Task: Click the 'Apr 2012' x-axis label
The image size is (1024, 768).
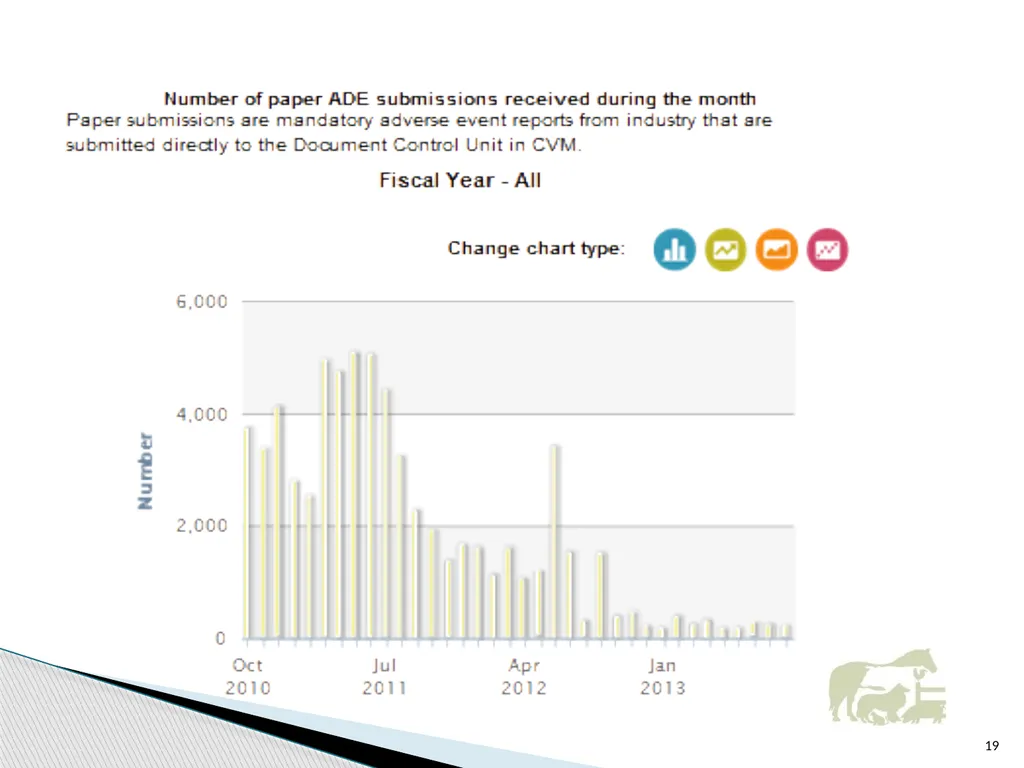Action: point(524,676)
